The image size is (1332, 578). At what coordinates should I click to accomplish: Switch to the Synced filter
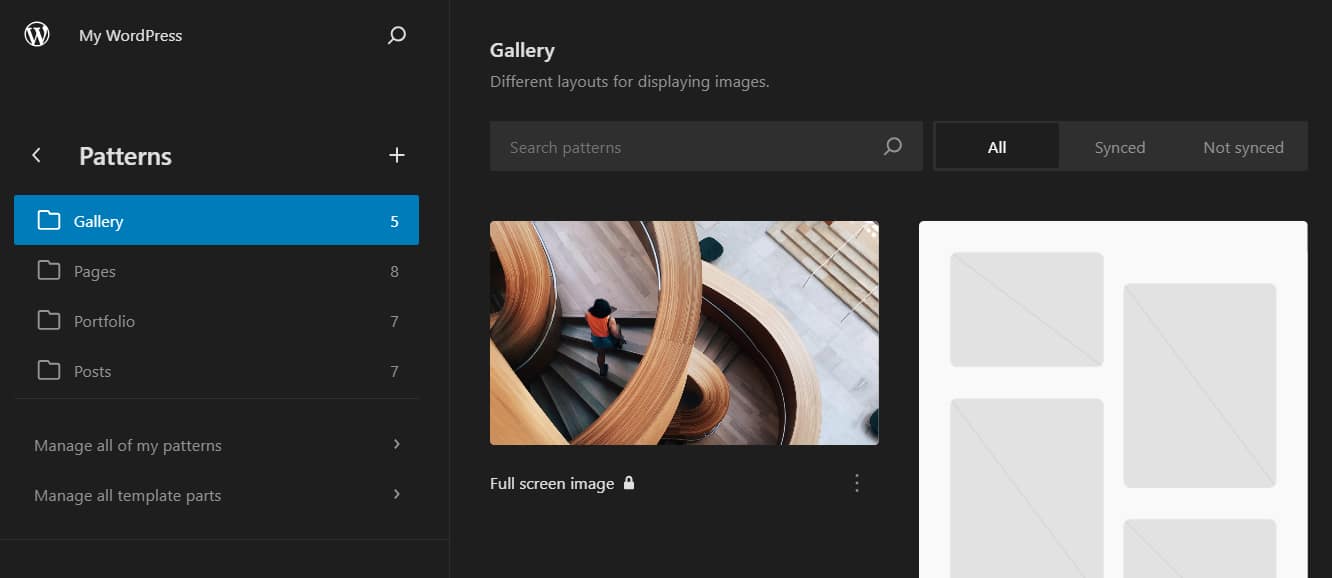[x=1119, y=146]
